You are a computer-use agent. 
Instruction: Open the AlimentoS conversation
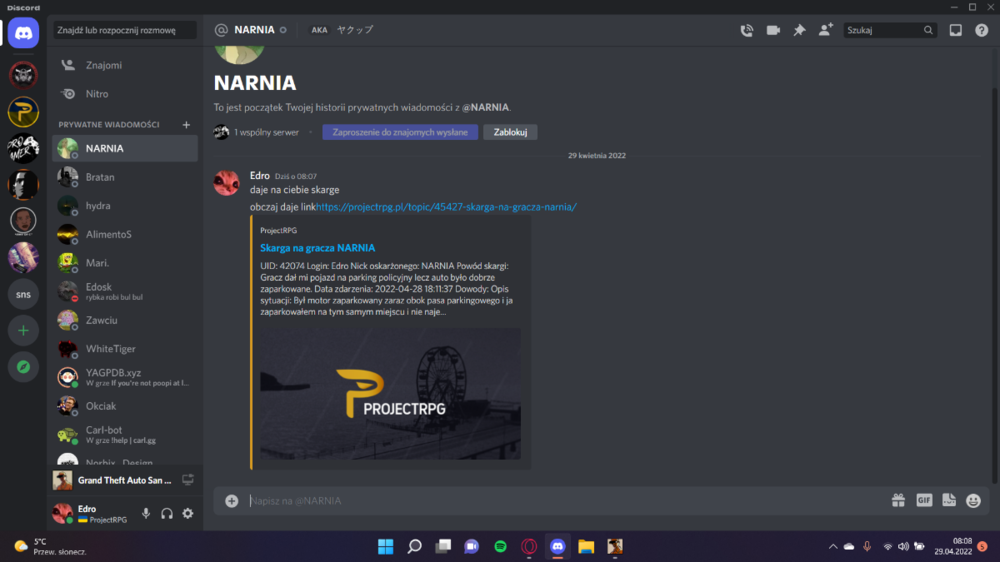coord(125,234)
